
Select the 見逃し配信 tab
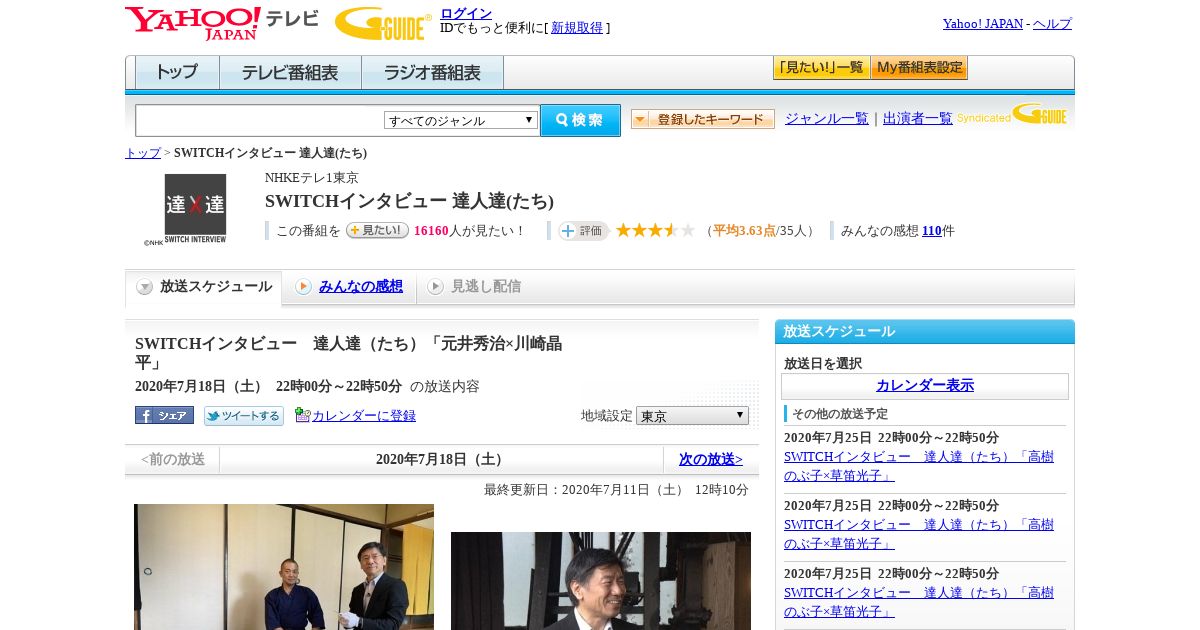(x=474, y=287)
